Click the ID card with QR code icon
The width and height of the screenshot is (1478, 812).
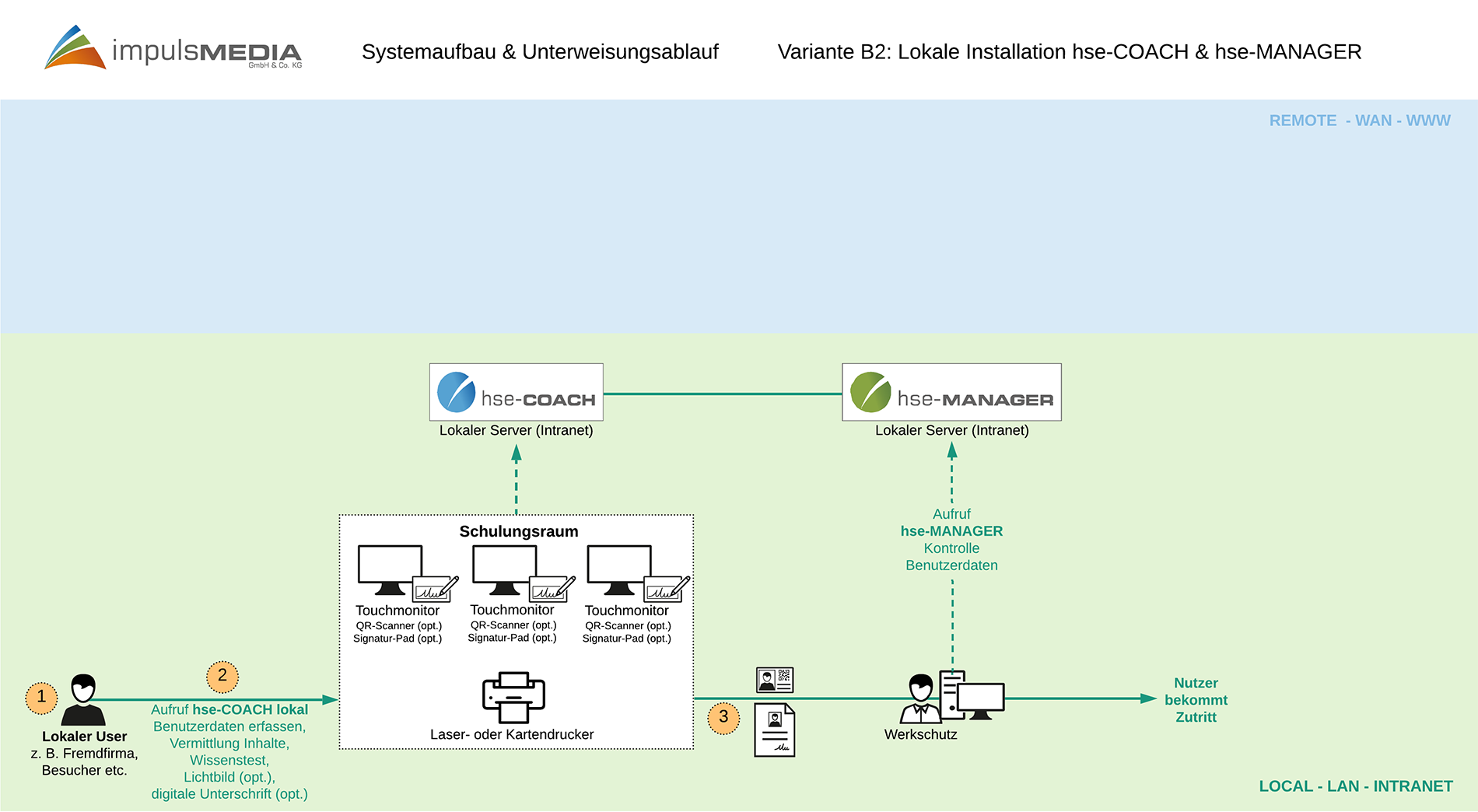774,680
